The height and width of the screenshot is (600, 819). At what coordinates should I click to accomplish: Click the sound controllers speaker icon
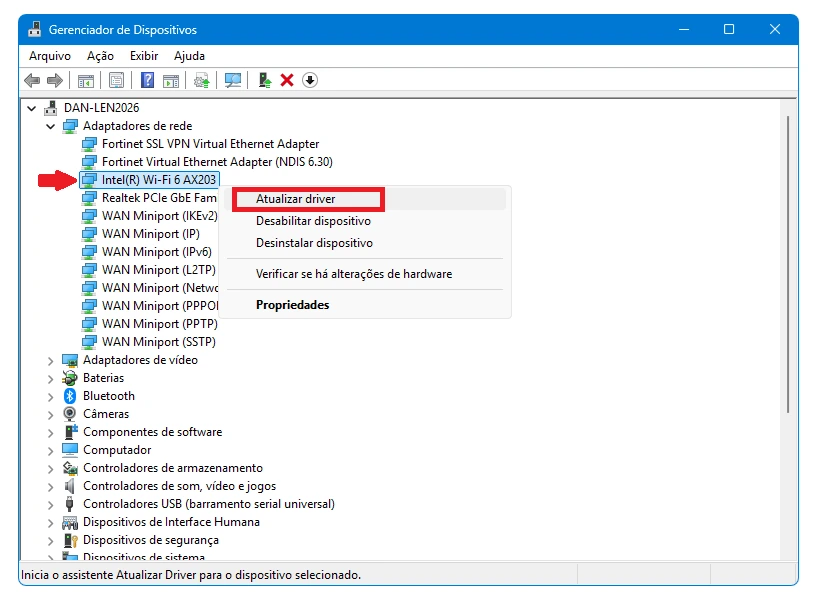(69, 486)
